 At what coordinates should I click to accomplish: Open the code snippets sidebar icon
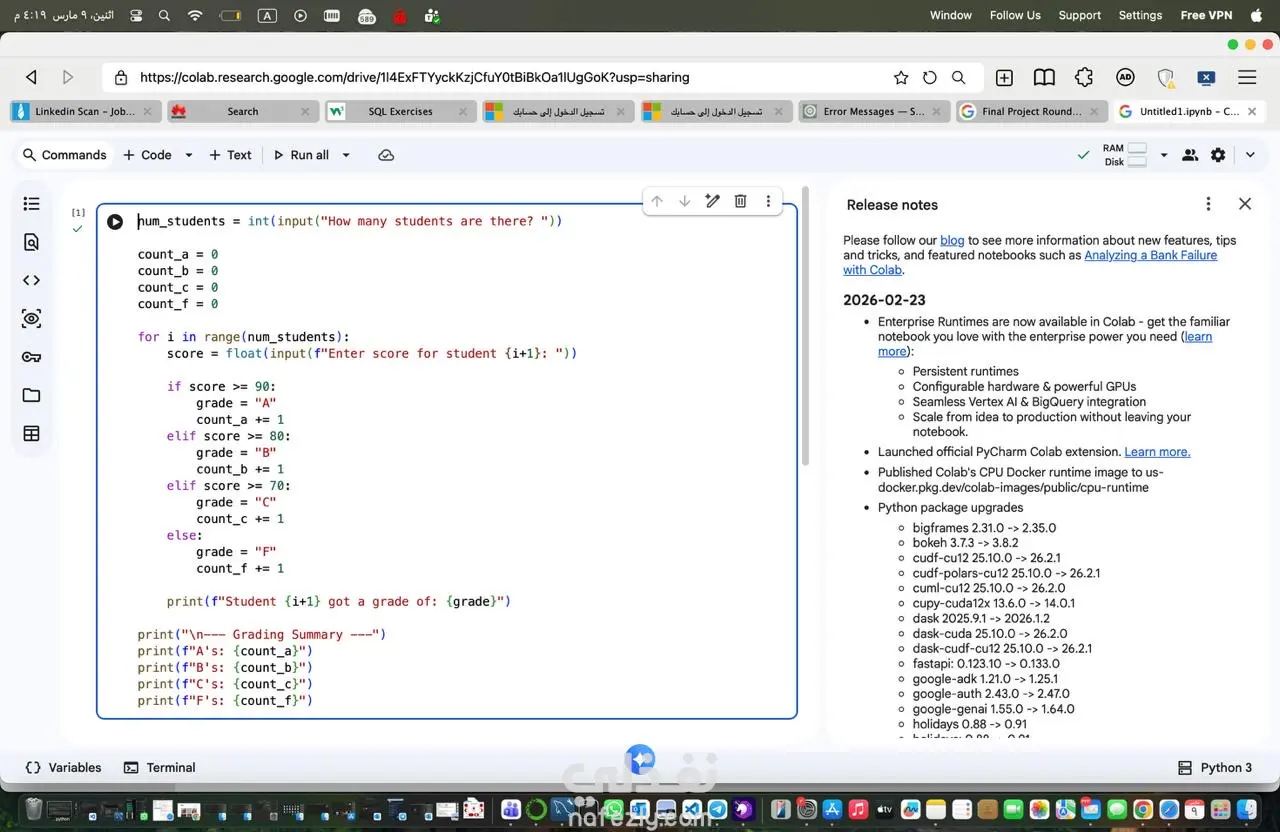coord(31,281)
